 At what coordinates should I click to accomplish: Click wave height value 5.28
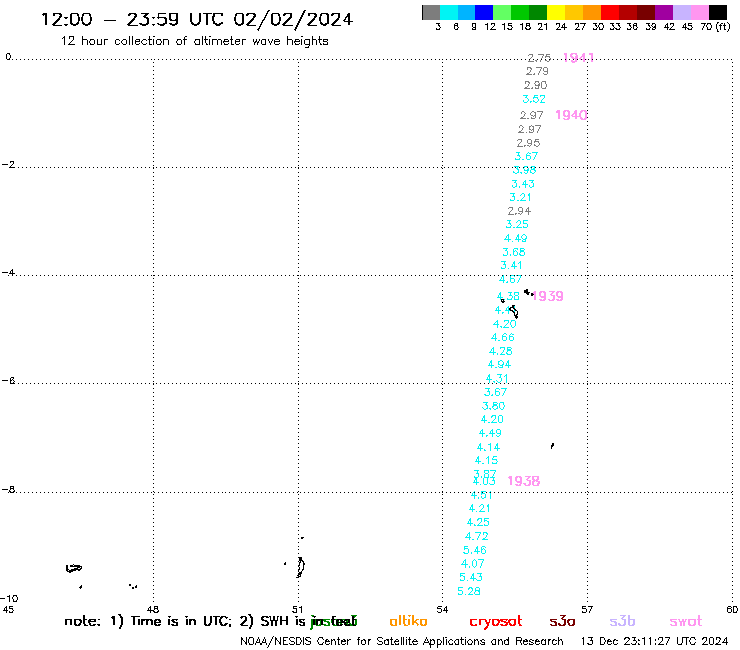469,591
